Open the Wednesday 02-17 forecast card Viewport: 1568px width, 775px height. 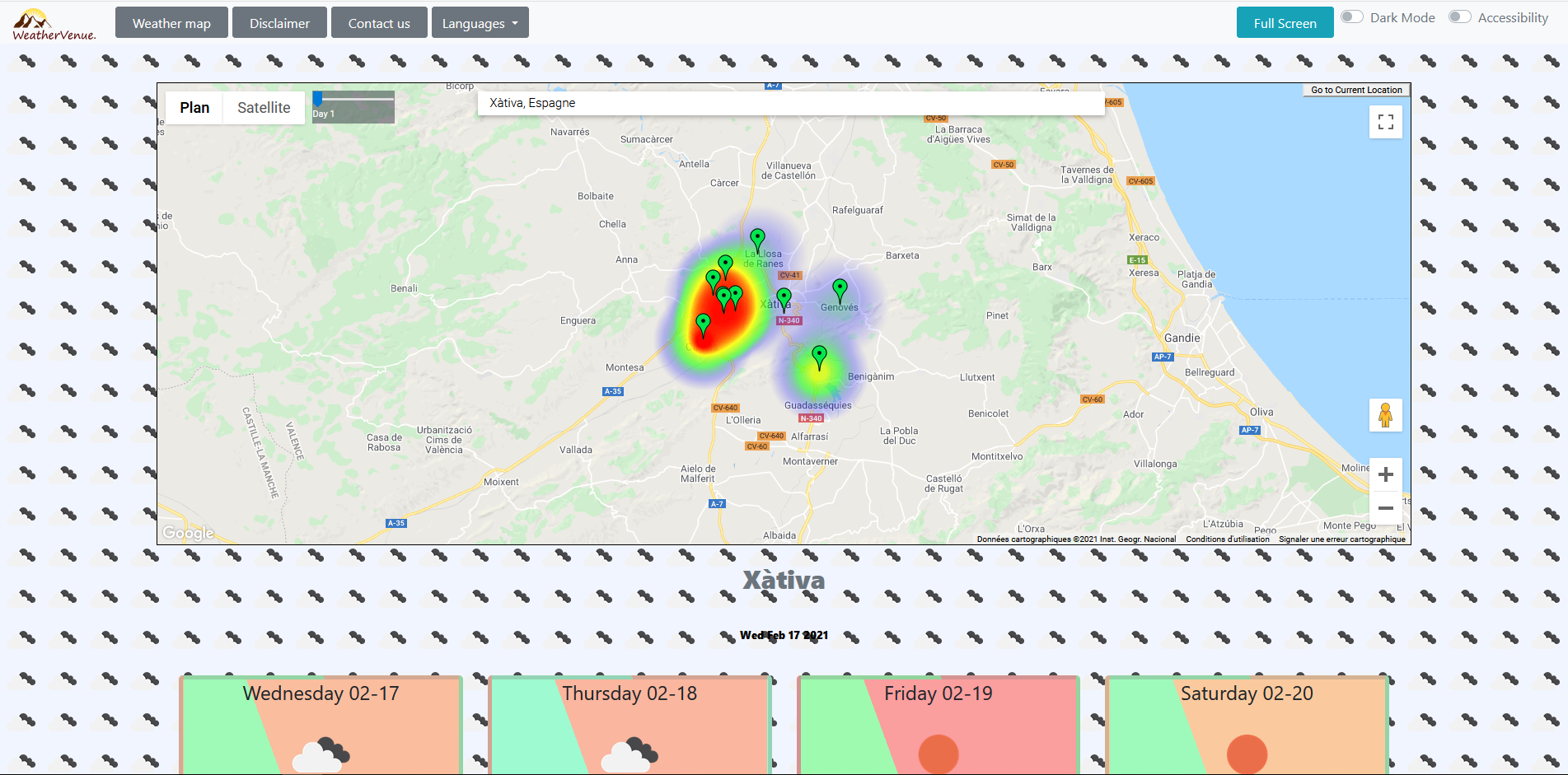321,725
